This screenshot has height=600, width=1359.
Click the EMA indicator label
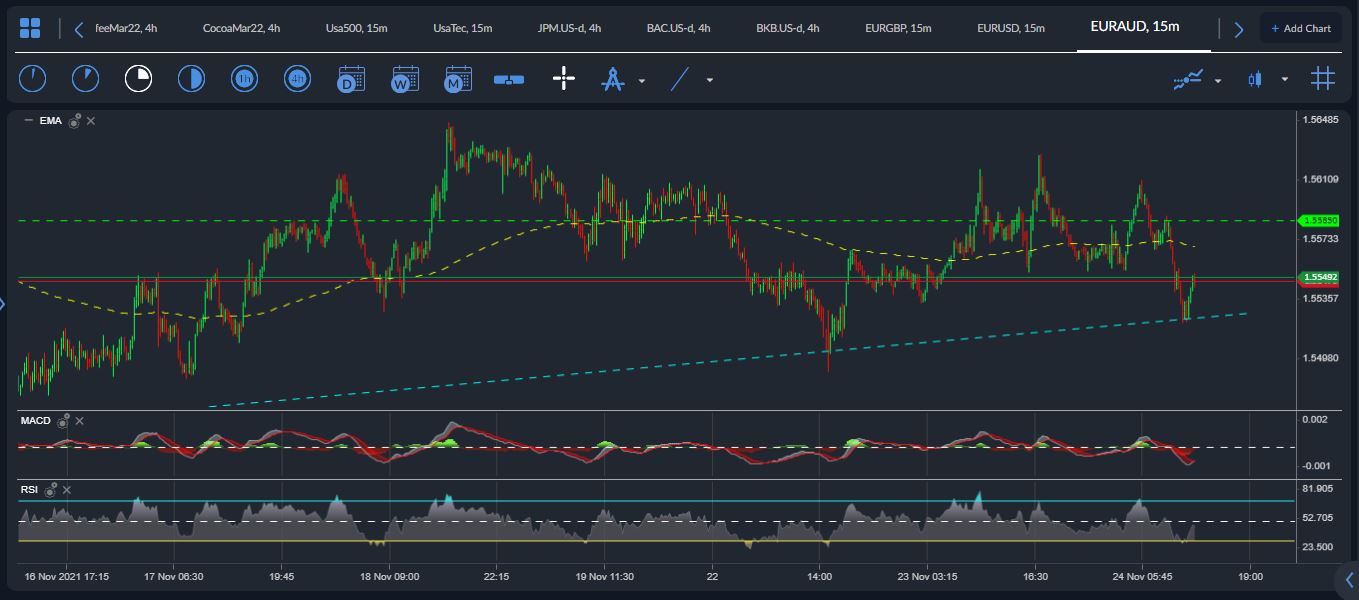50,121
